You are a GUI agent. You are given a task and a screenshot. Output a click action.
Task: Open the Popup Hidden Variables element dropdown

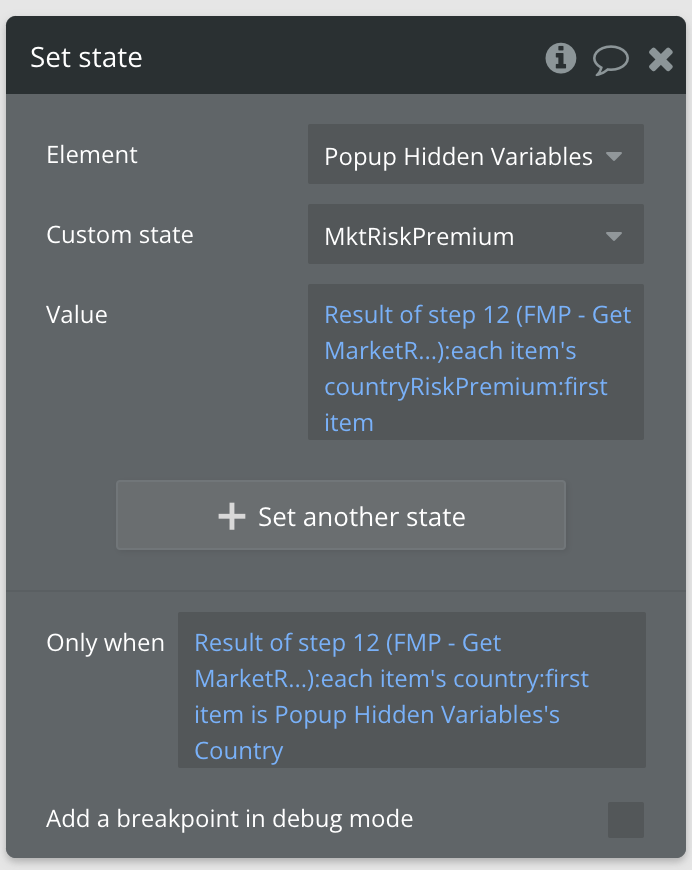pyautogui.click(x=475, y=156)
